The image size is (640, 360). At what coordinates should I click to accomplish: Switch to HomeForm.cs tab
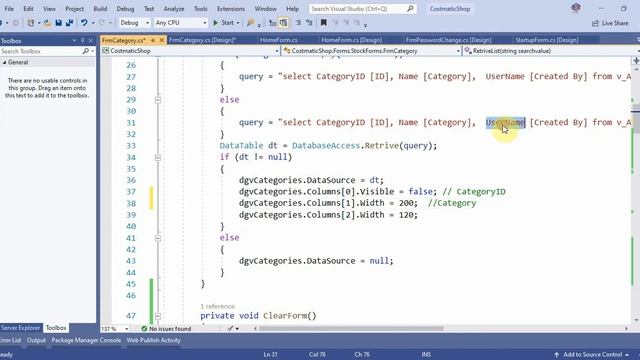(x=279, y=40)
